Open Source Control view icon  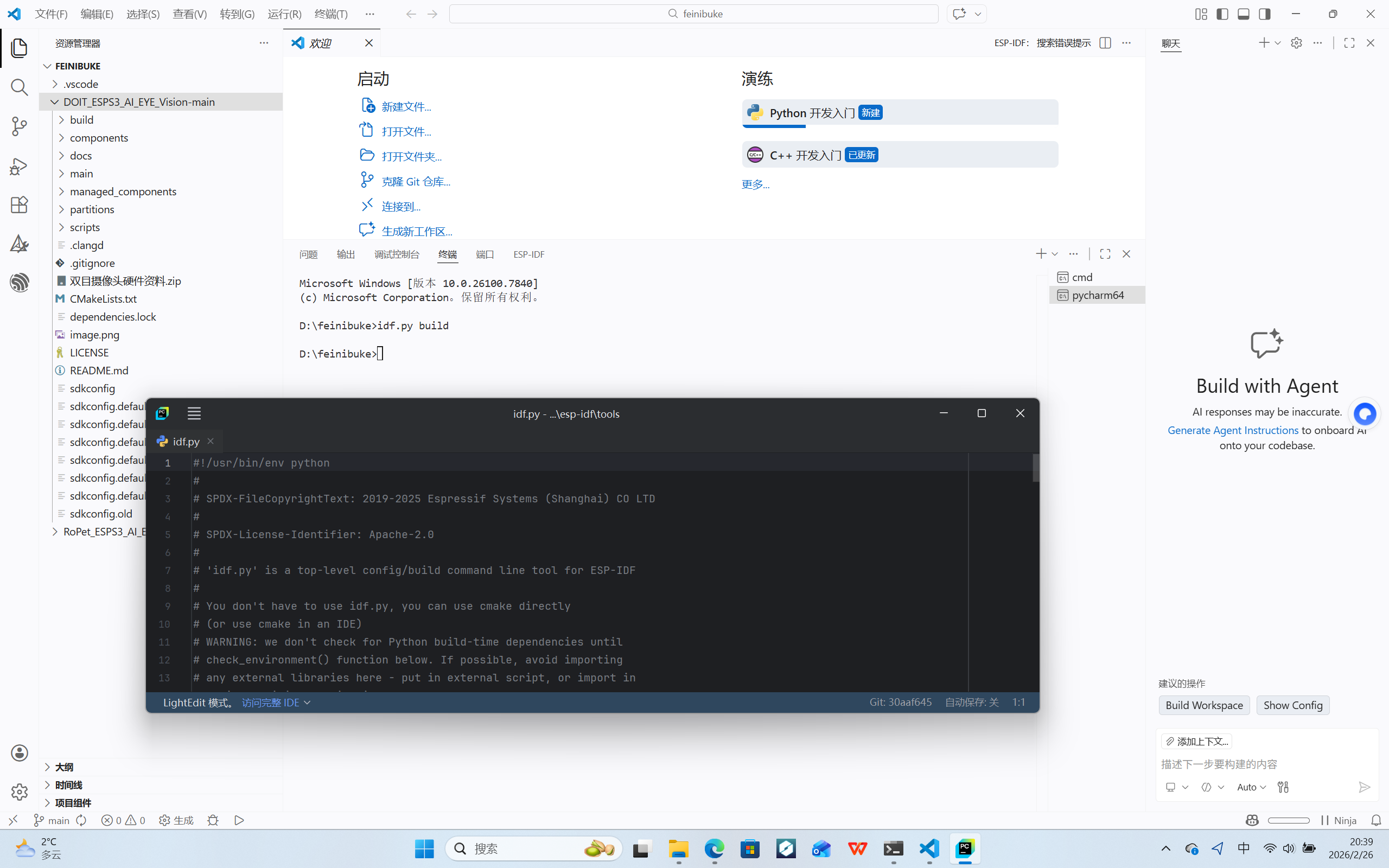[x=19, y=126]
